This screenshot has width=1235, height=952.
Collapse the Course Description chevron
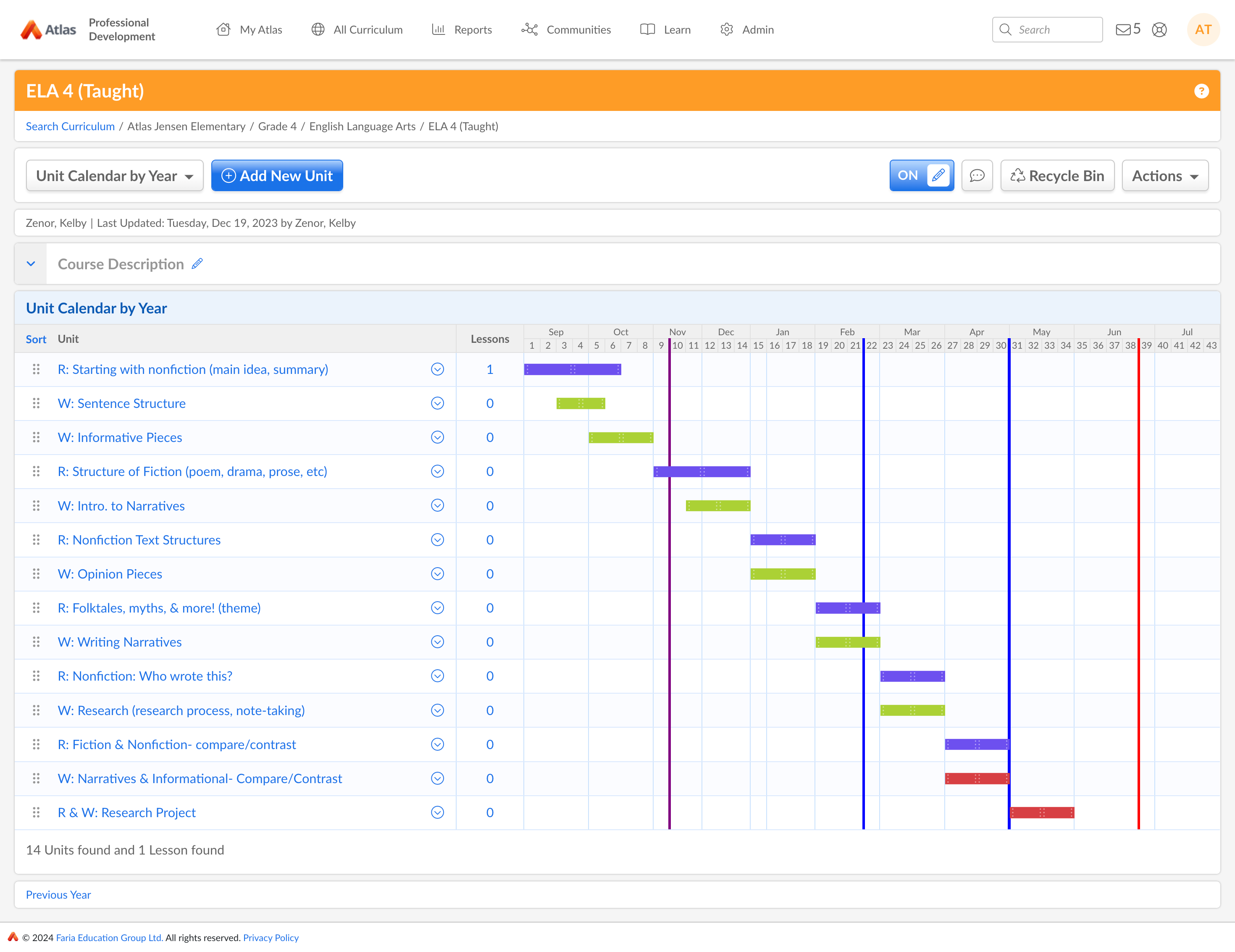(x=31, y=263)
